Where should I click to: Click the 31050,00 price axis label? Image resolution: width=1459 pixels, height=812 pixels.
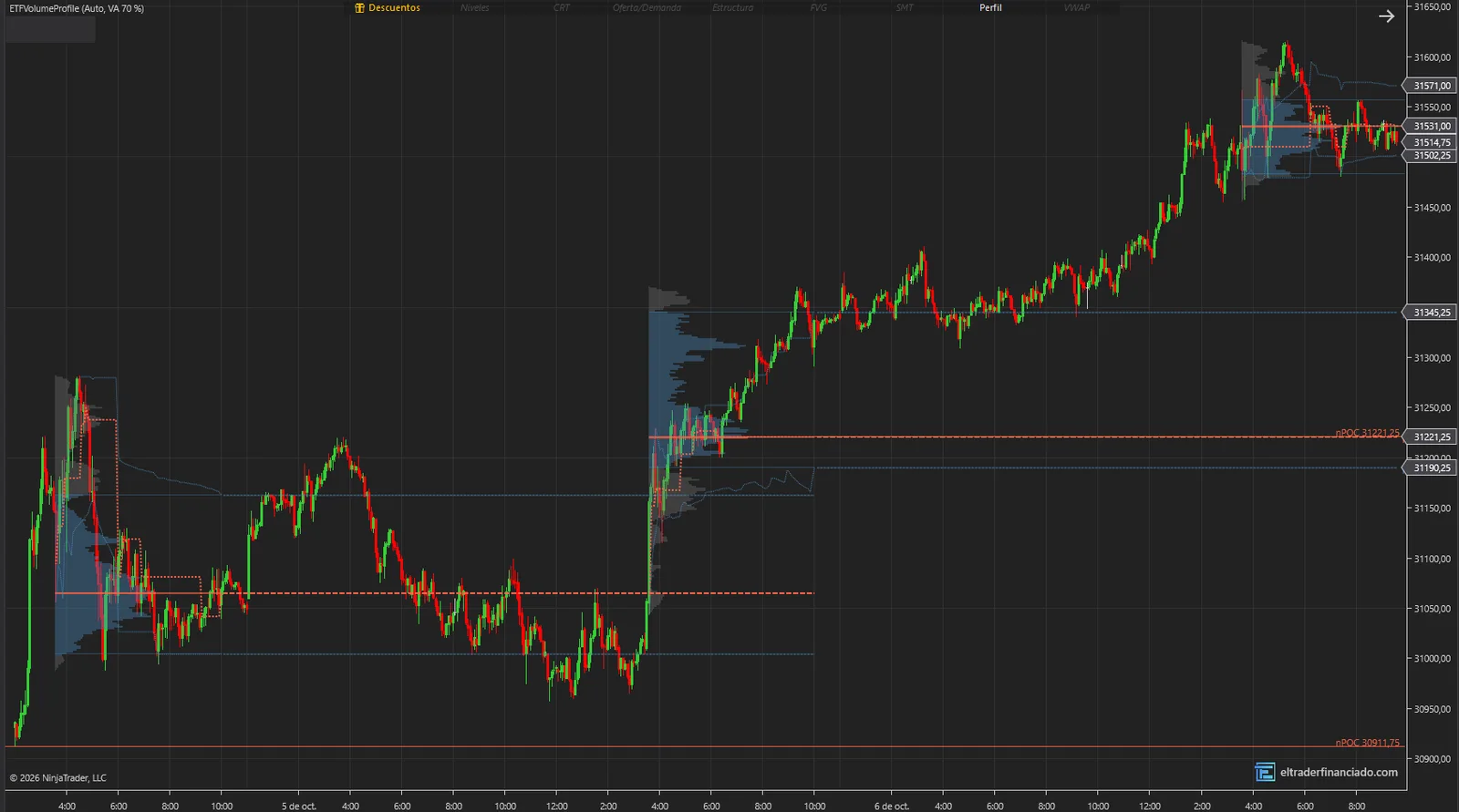(x=1433, y=609)
